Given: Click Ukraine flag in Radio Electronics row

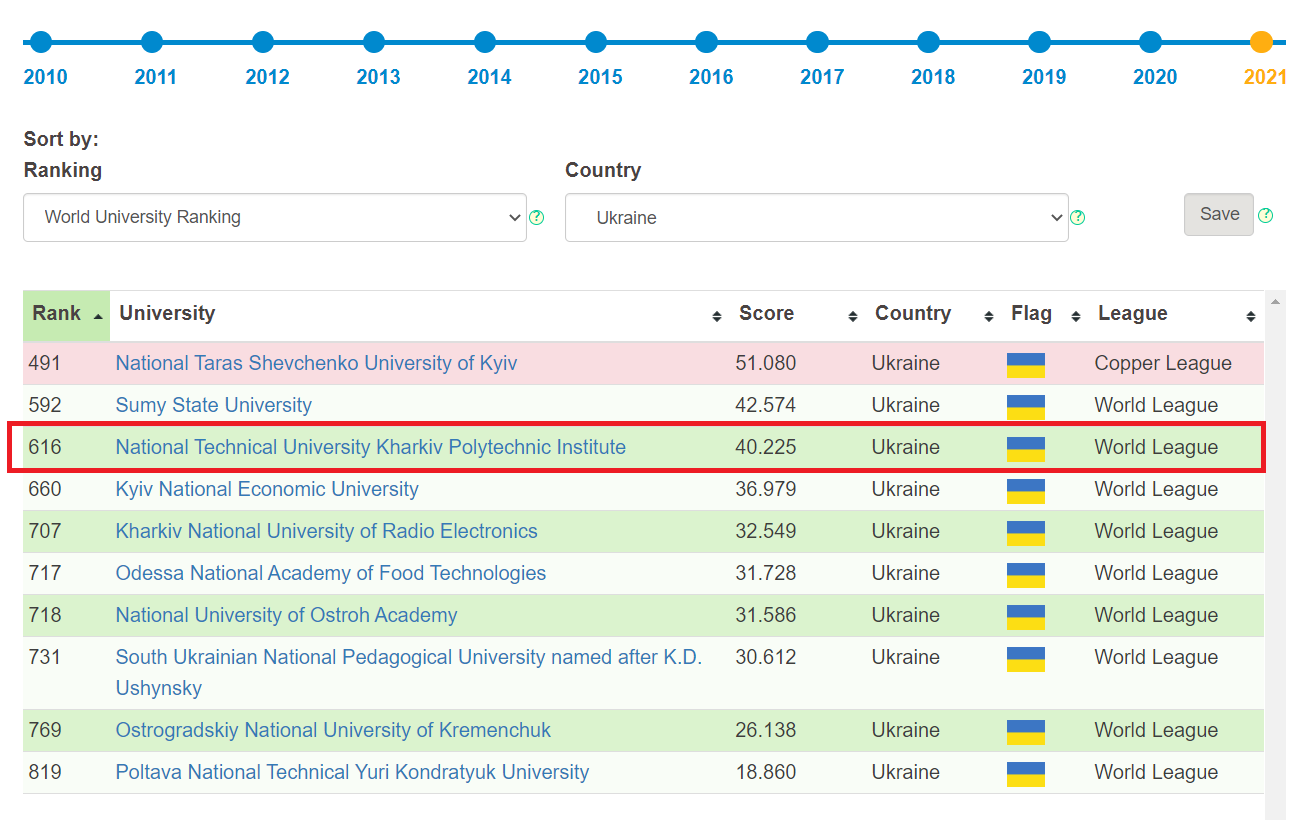Looking at the screenshot, I should (x=1026, y=533).
